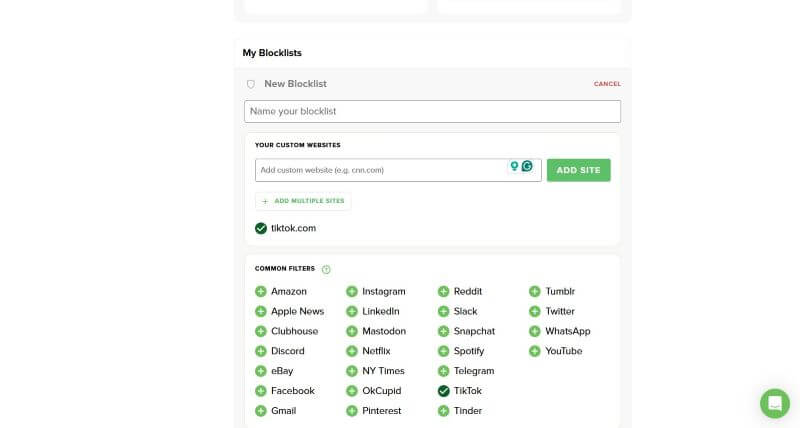The height and width of the screenshot is (428, 800).
Task: Add Instagram filter plus icon
Action: point(352,291)
